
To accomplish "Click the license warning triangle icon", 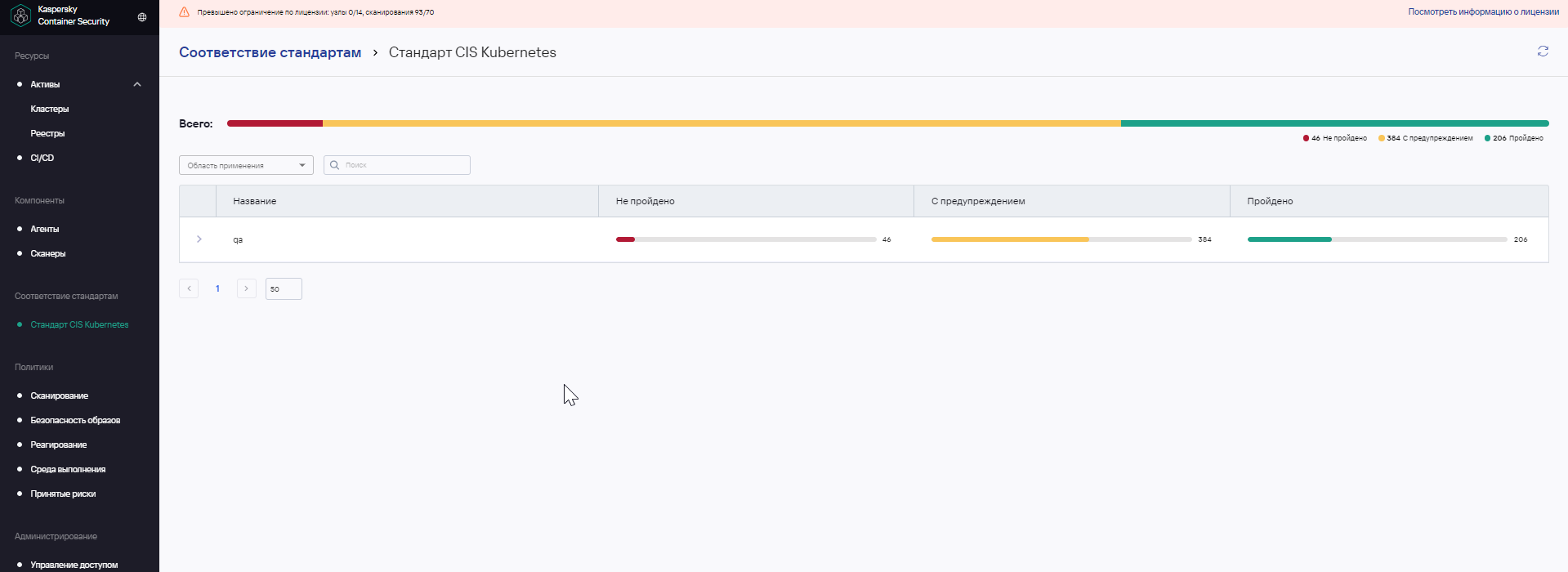I will (x=184, y=12).
